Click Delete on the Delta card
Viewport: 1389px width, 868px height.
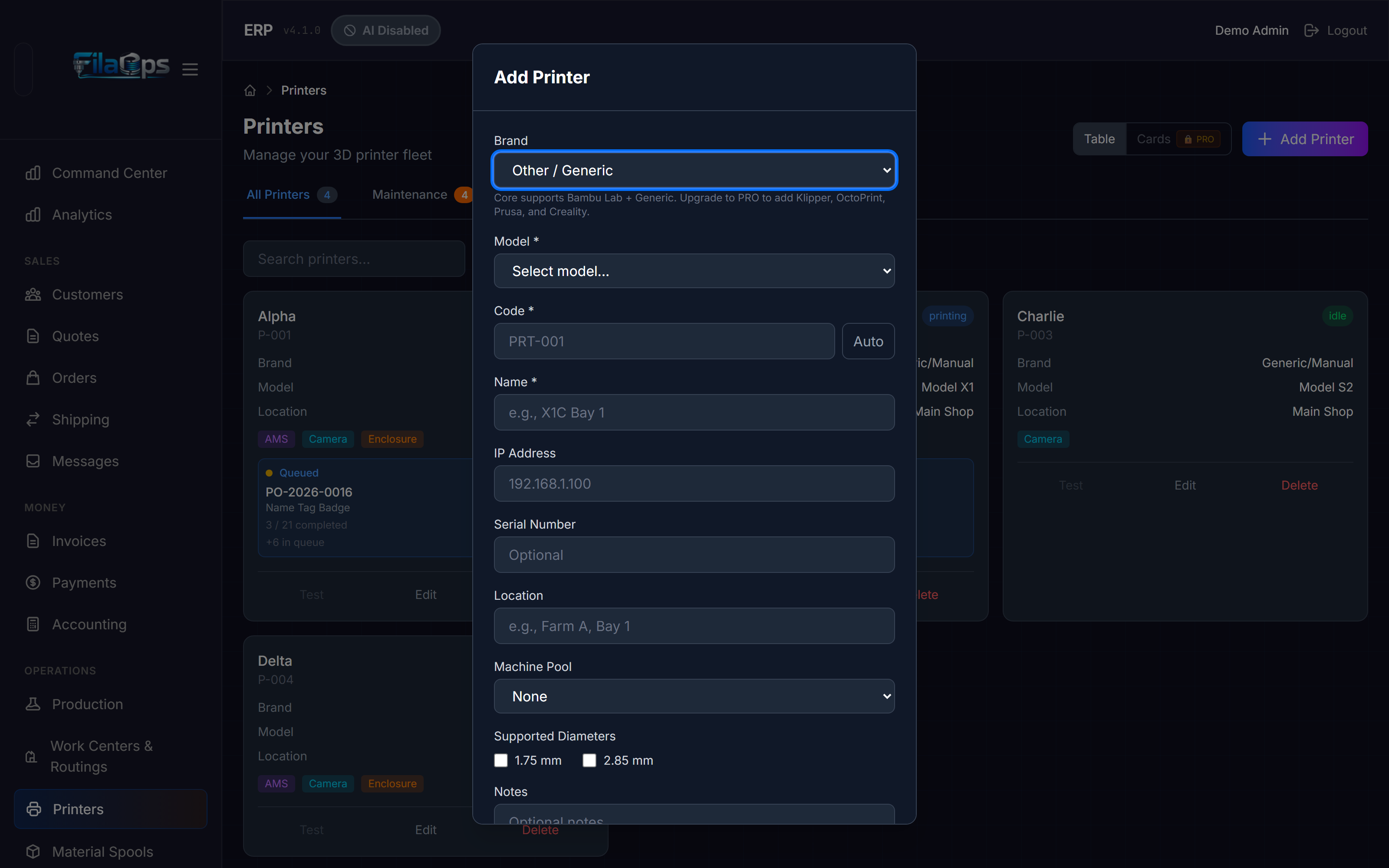pyautogui.click(x=540, y=831)
